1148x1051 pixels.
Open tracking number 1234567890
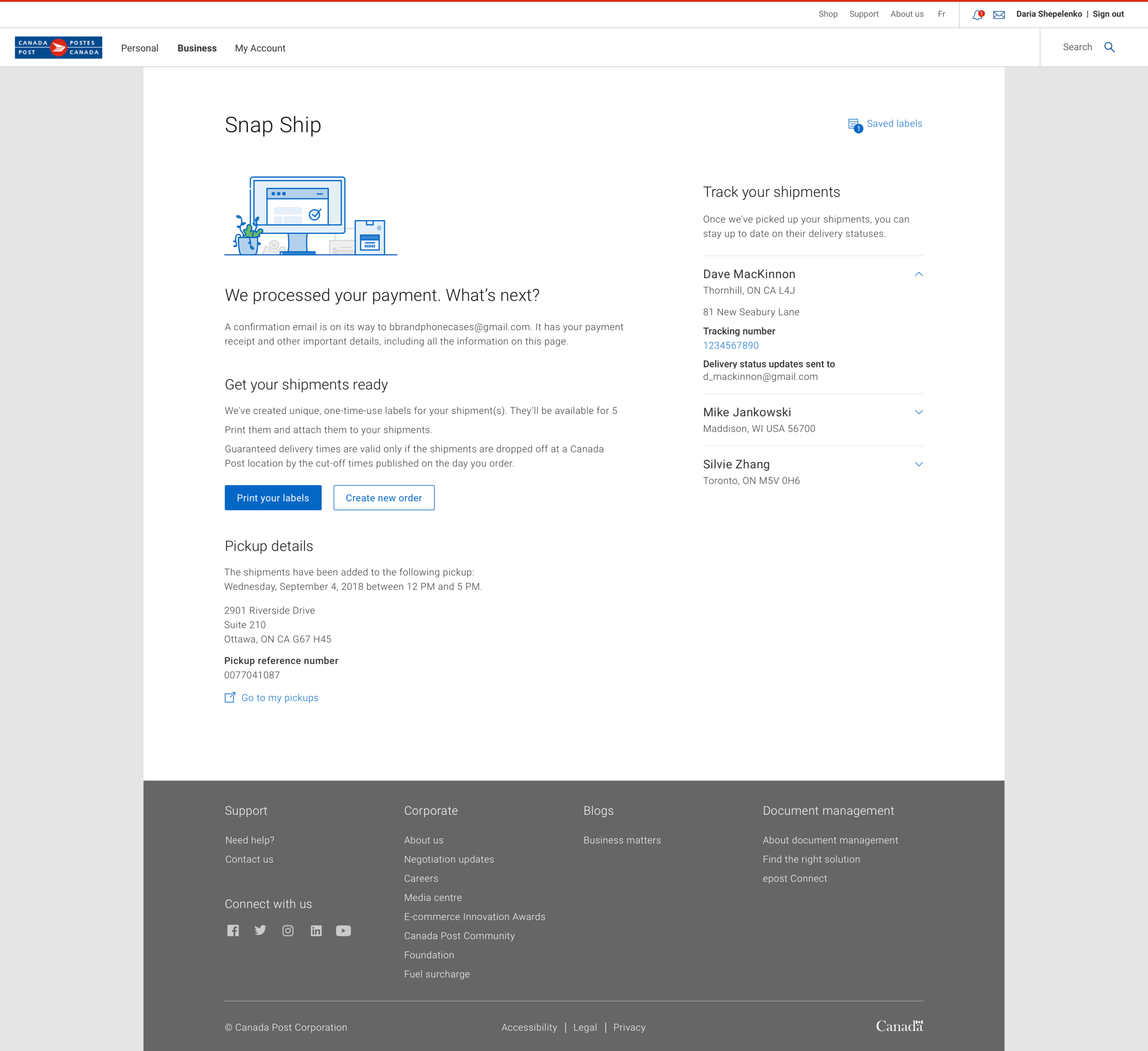(x=731, y=345)
